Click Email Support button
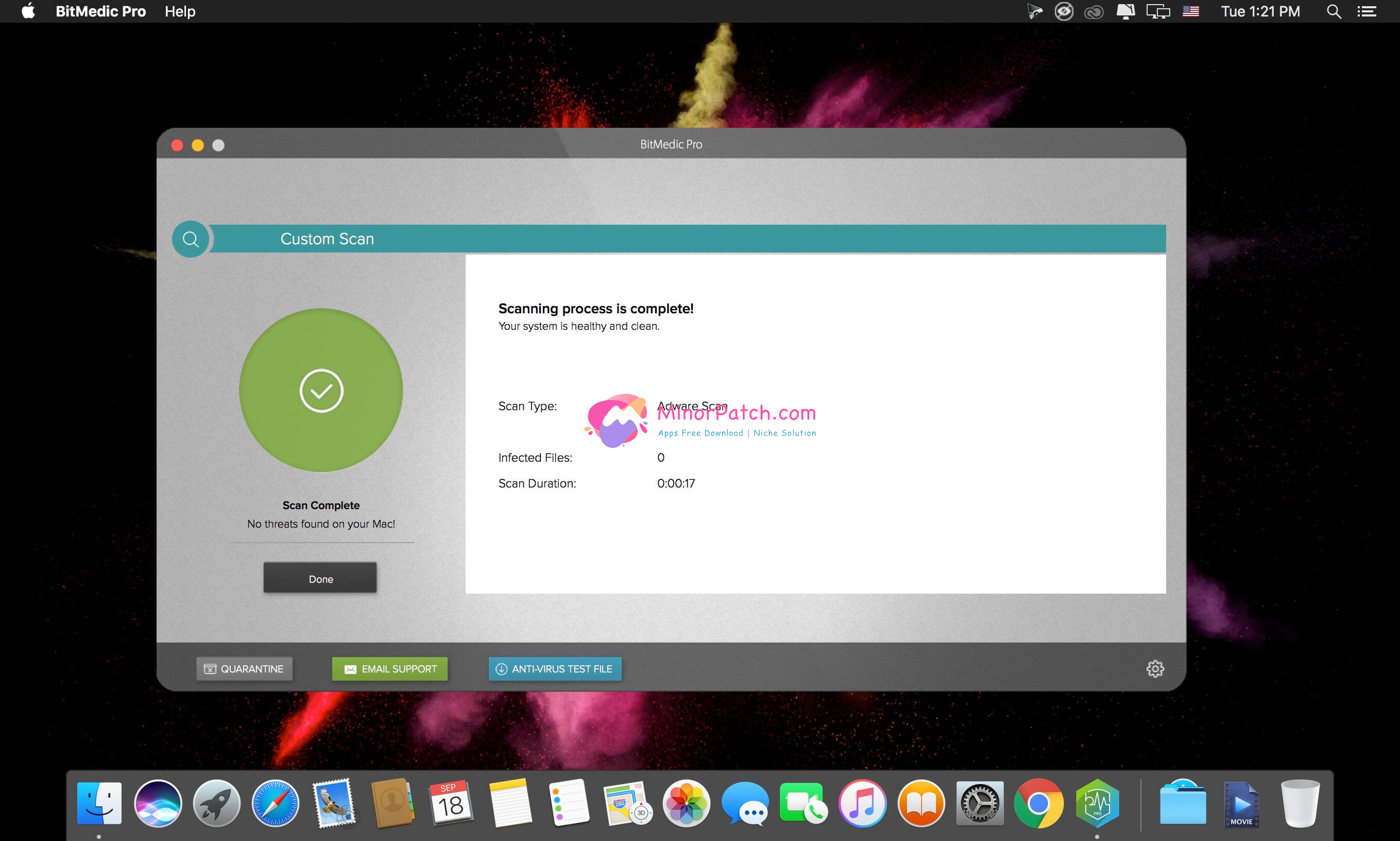The image size is (1400, 841). pos(389,669)
